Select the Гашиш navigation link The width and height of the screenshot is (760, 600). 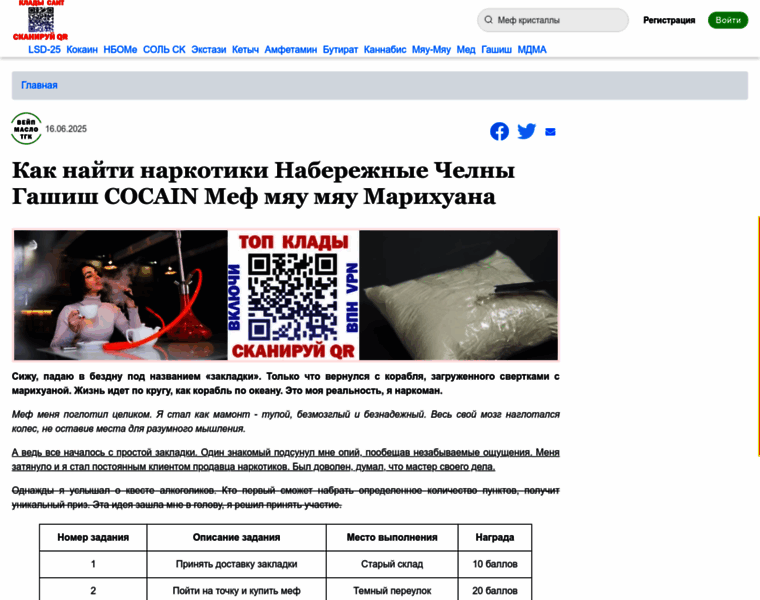click(x=496, y=49)
